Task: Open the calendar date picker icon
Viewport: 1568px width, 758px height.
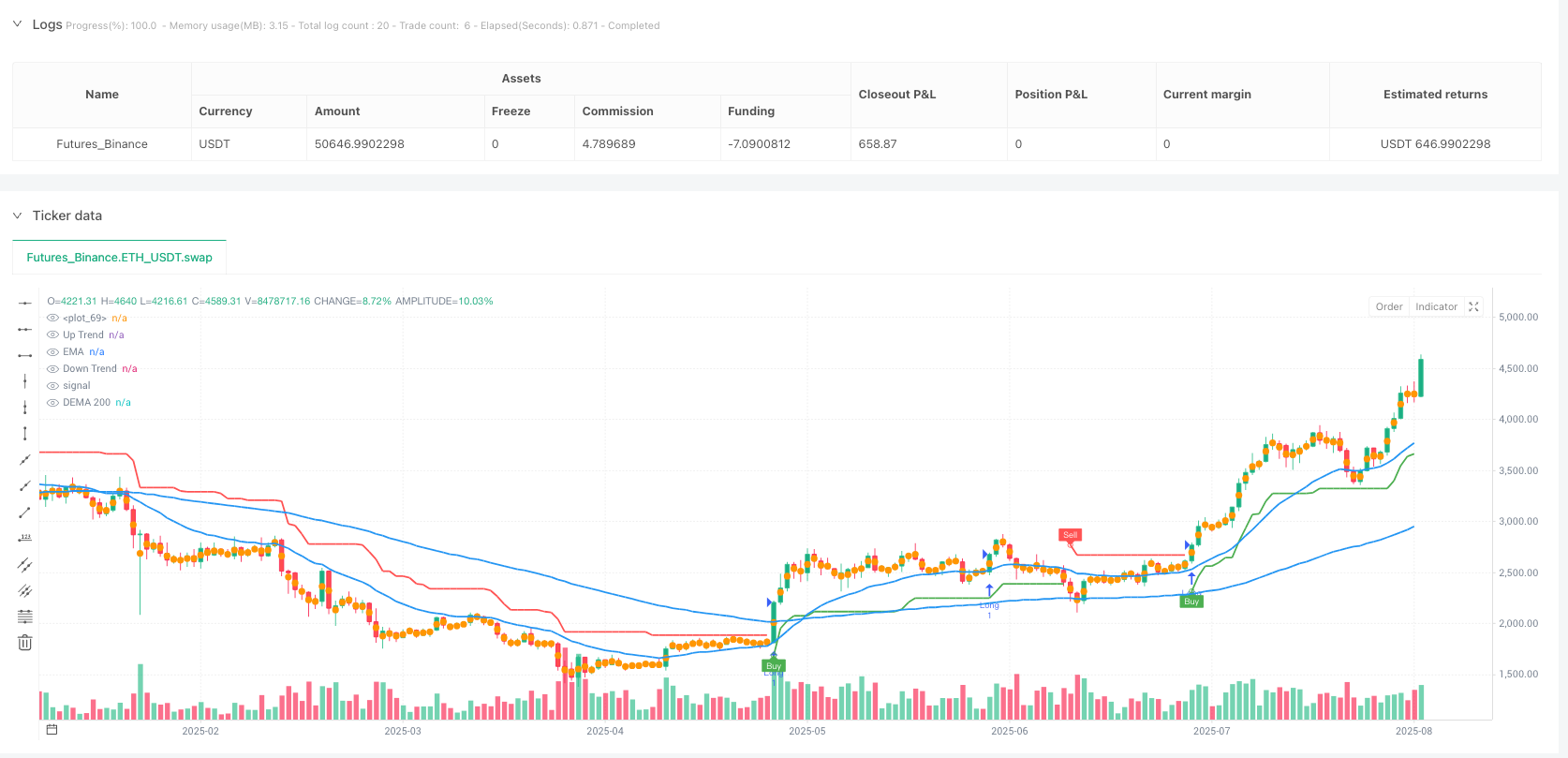Action: pyautogui.click(x=52, y=730)
